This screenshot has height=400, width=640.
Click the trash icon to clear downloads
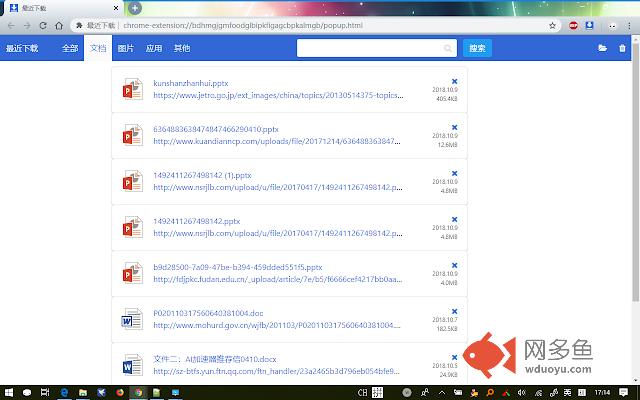tap(623, 47)
